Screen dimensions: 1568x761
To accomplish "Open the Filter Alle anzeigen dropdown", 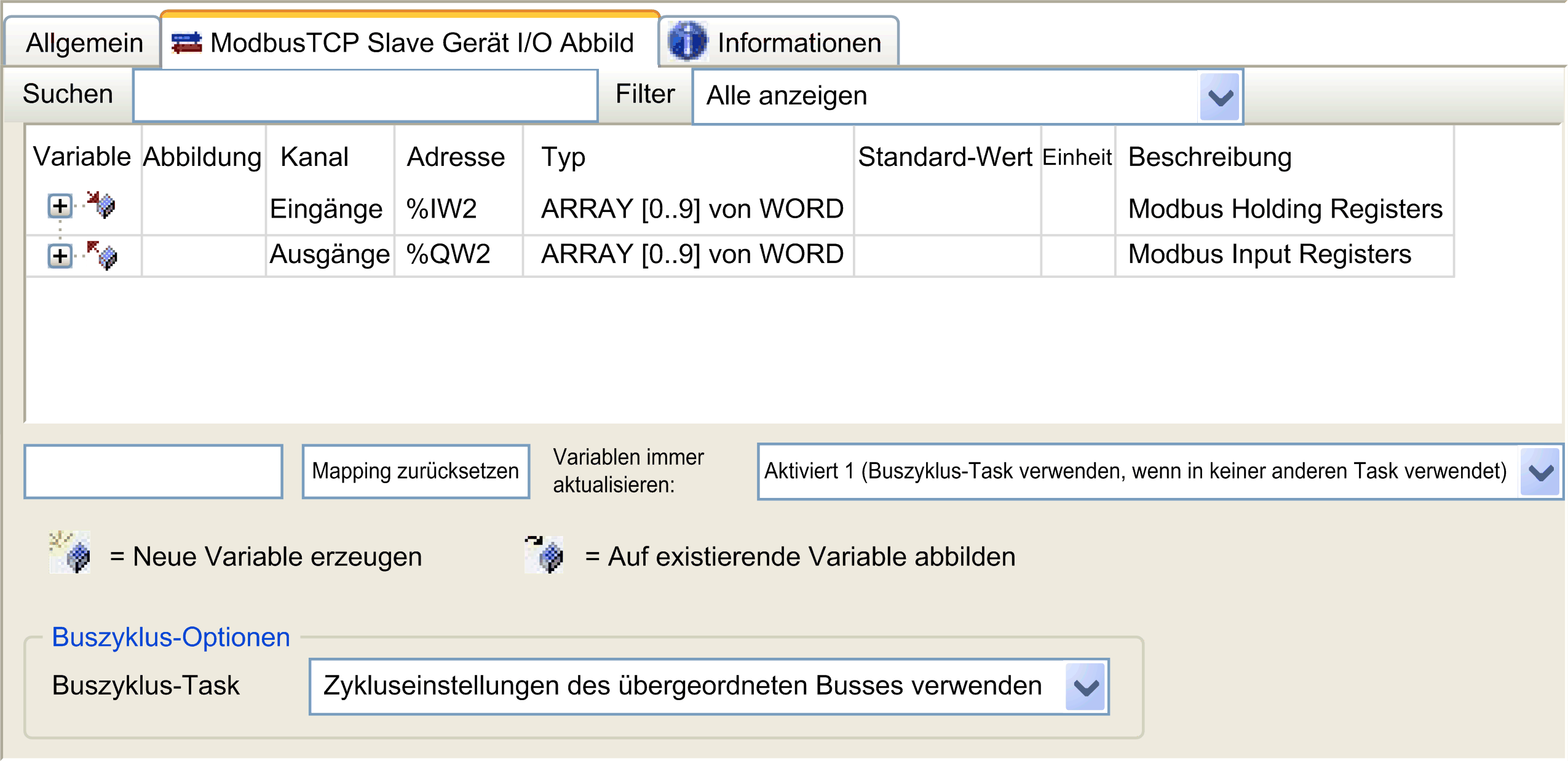I will tap(1219, 97).
